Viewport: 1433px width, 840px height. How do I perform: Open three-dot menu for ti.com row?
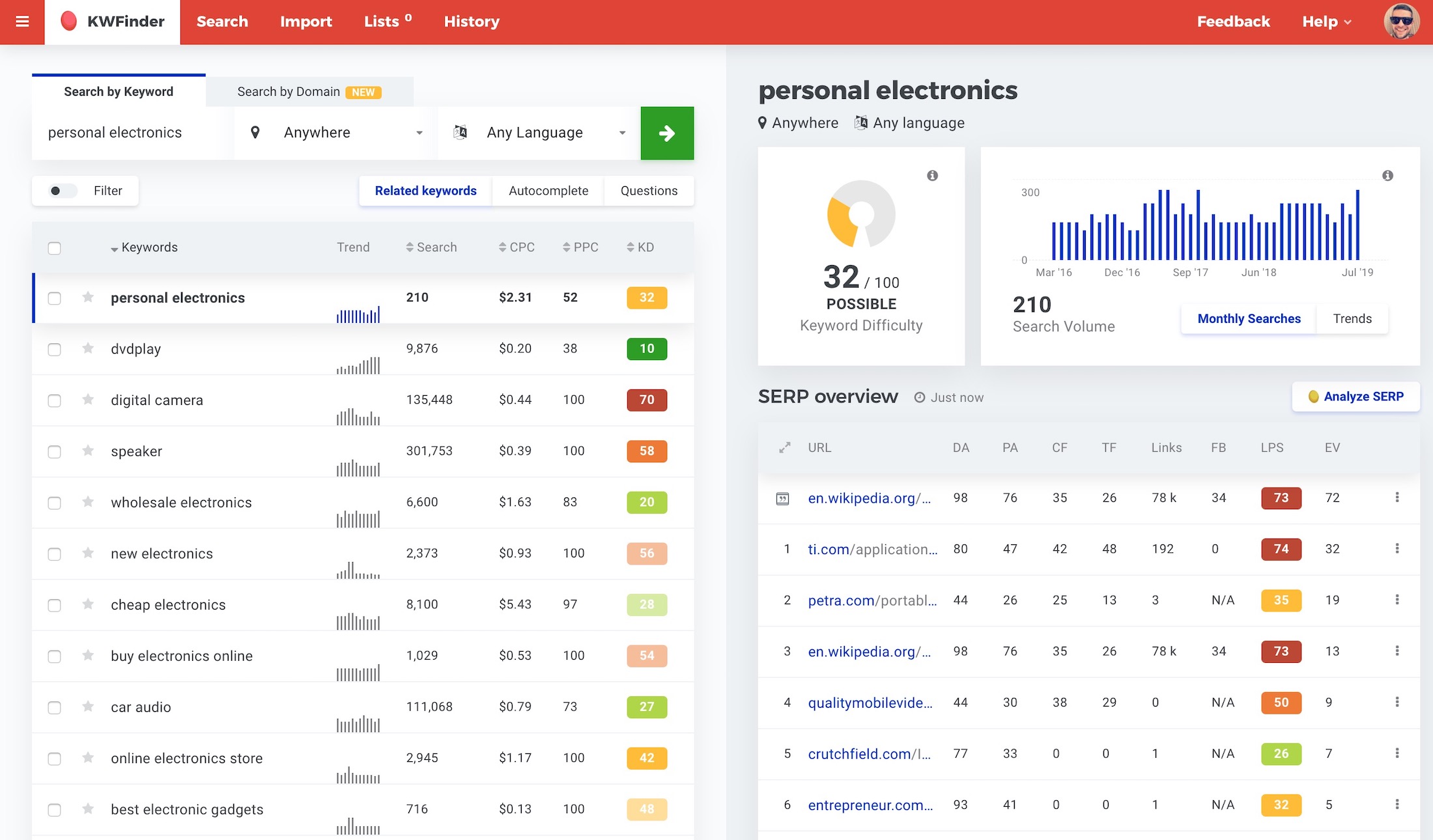[x=1397, y=548]
